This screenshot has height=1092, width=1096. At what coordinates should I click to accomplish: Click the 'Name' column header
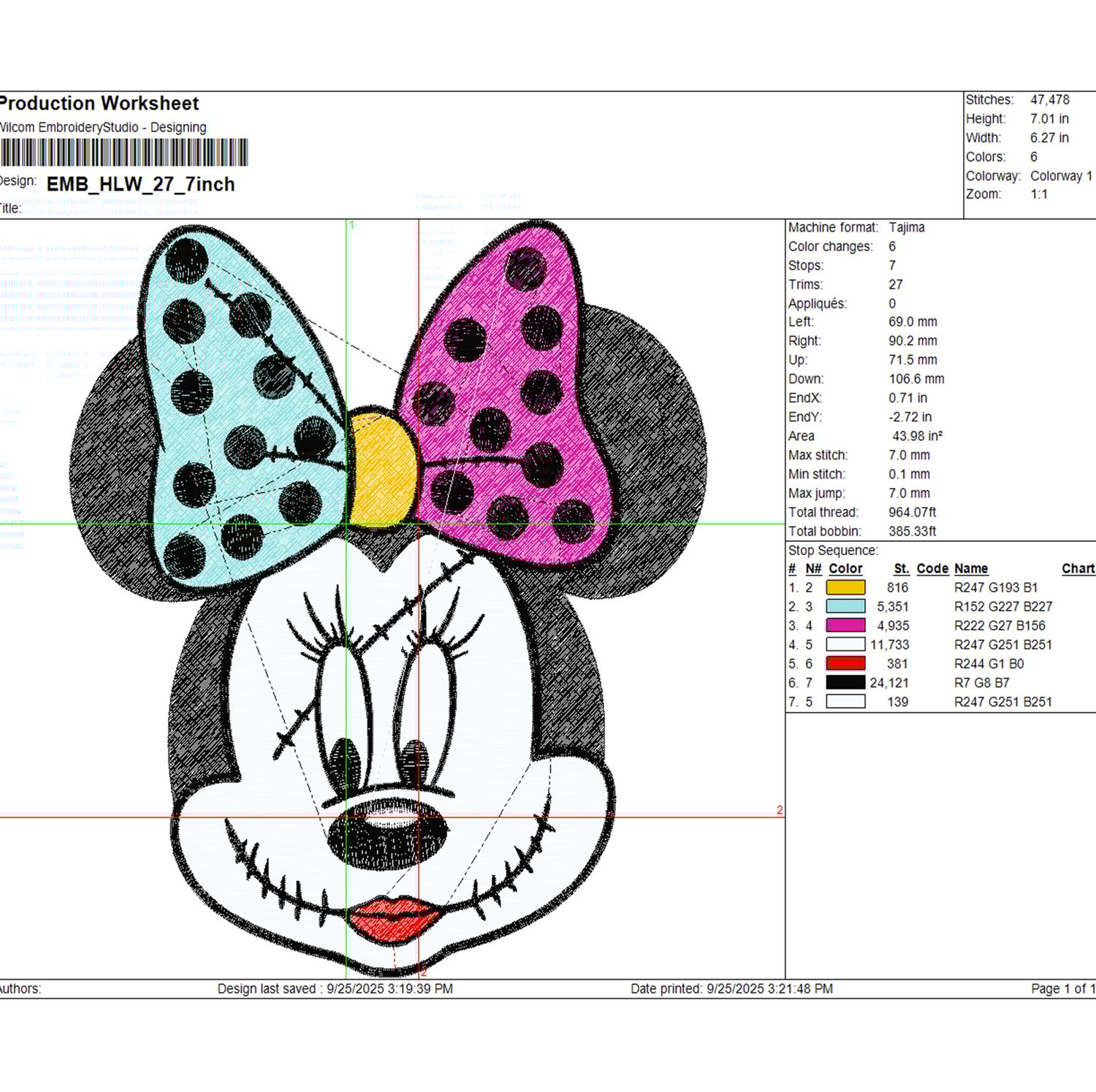(x=971, y=568)
